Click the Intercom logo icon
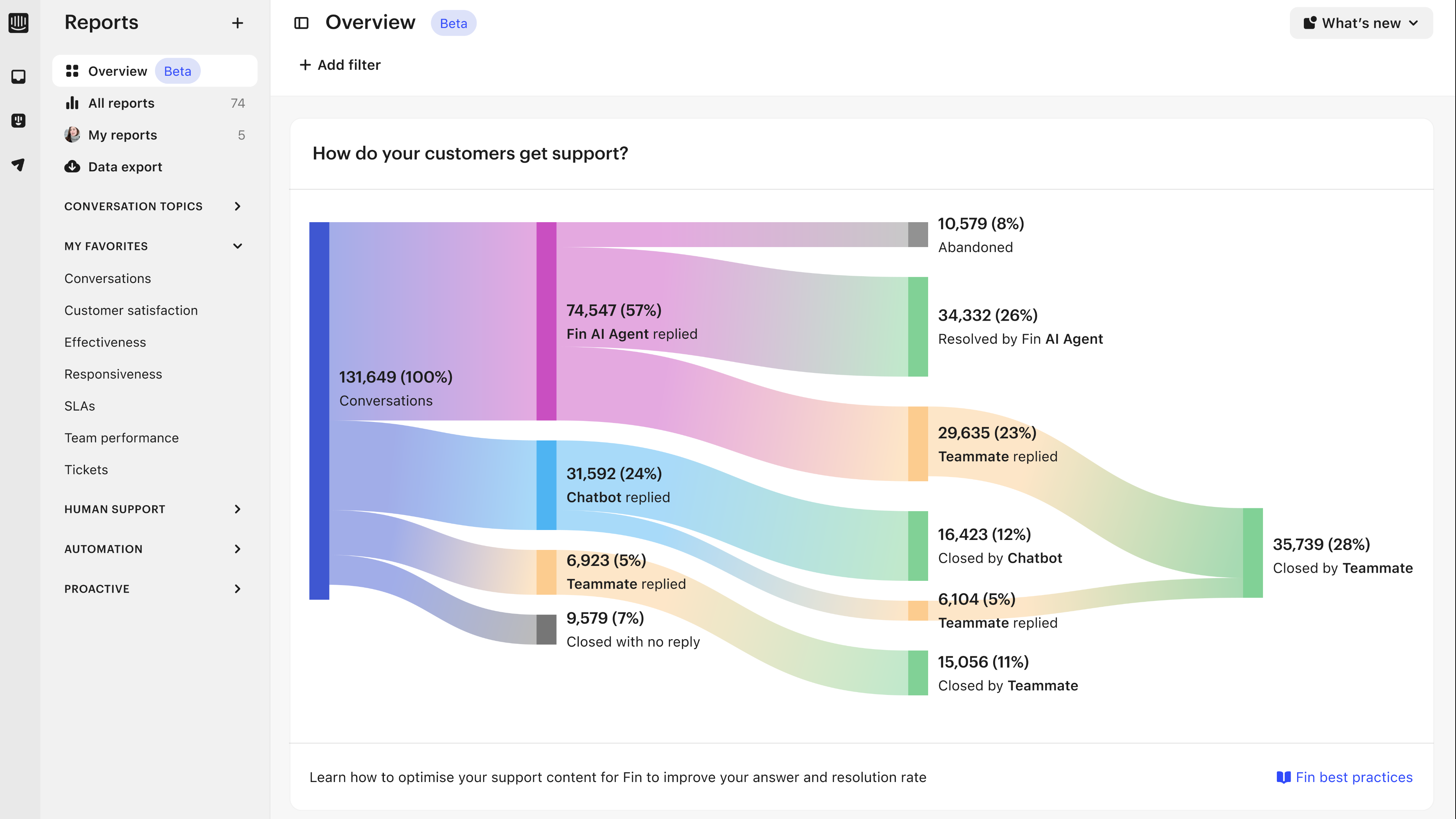This screenshot has height=819, width=1456. tap(18, 23)
